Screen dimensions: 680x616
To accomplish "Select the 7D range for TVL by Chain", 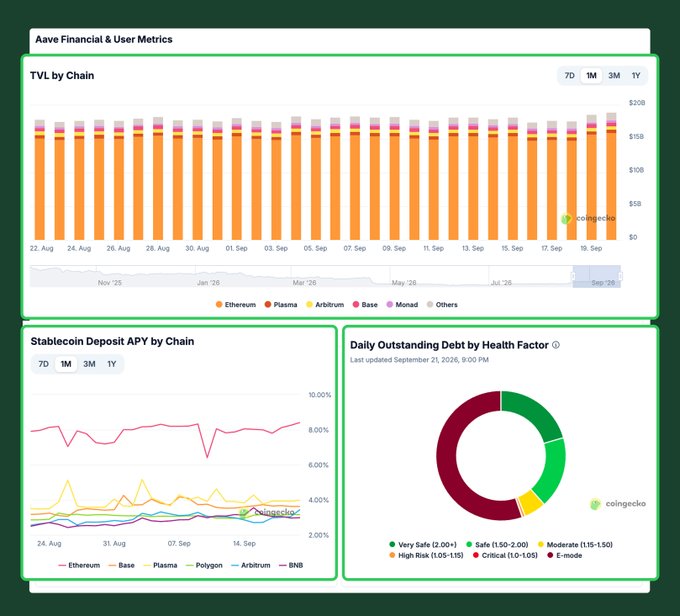I will click(569, 75).
